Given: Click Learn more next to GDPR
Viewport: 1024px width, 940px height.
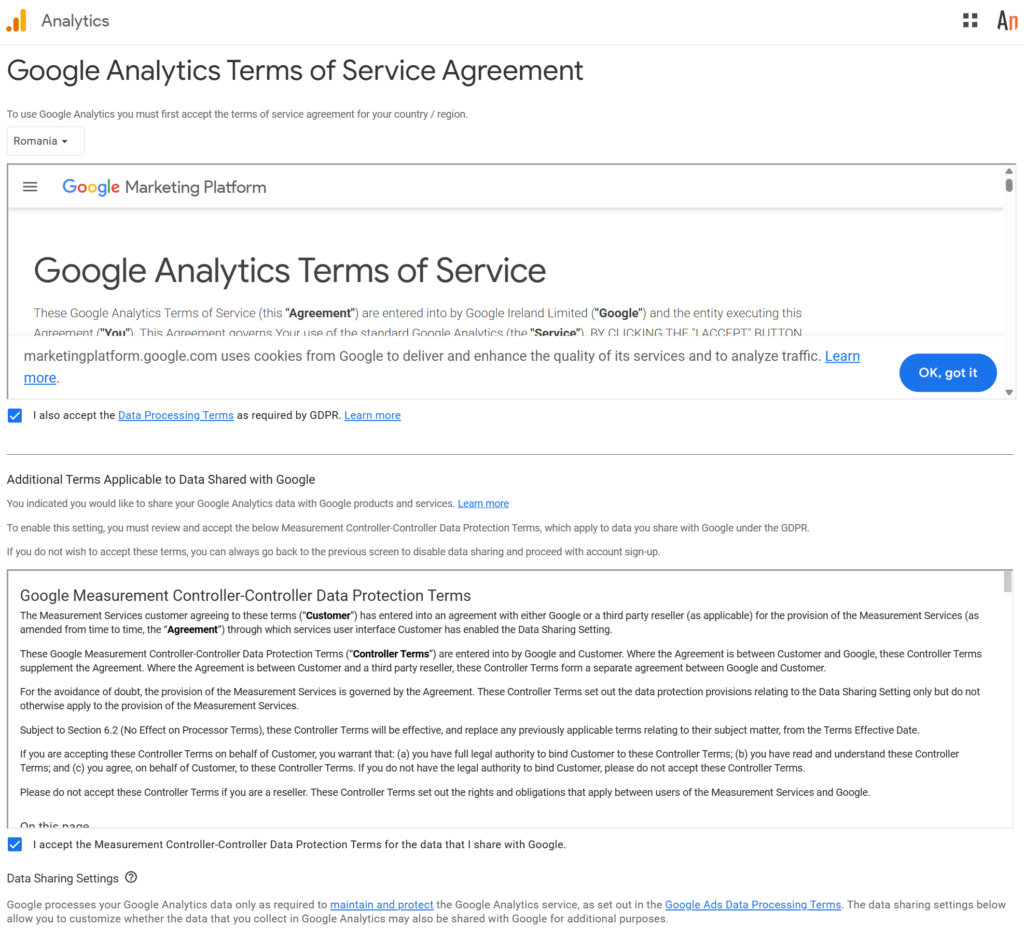Looking at the screenshot, I should [372, 415].
